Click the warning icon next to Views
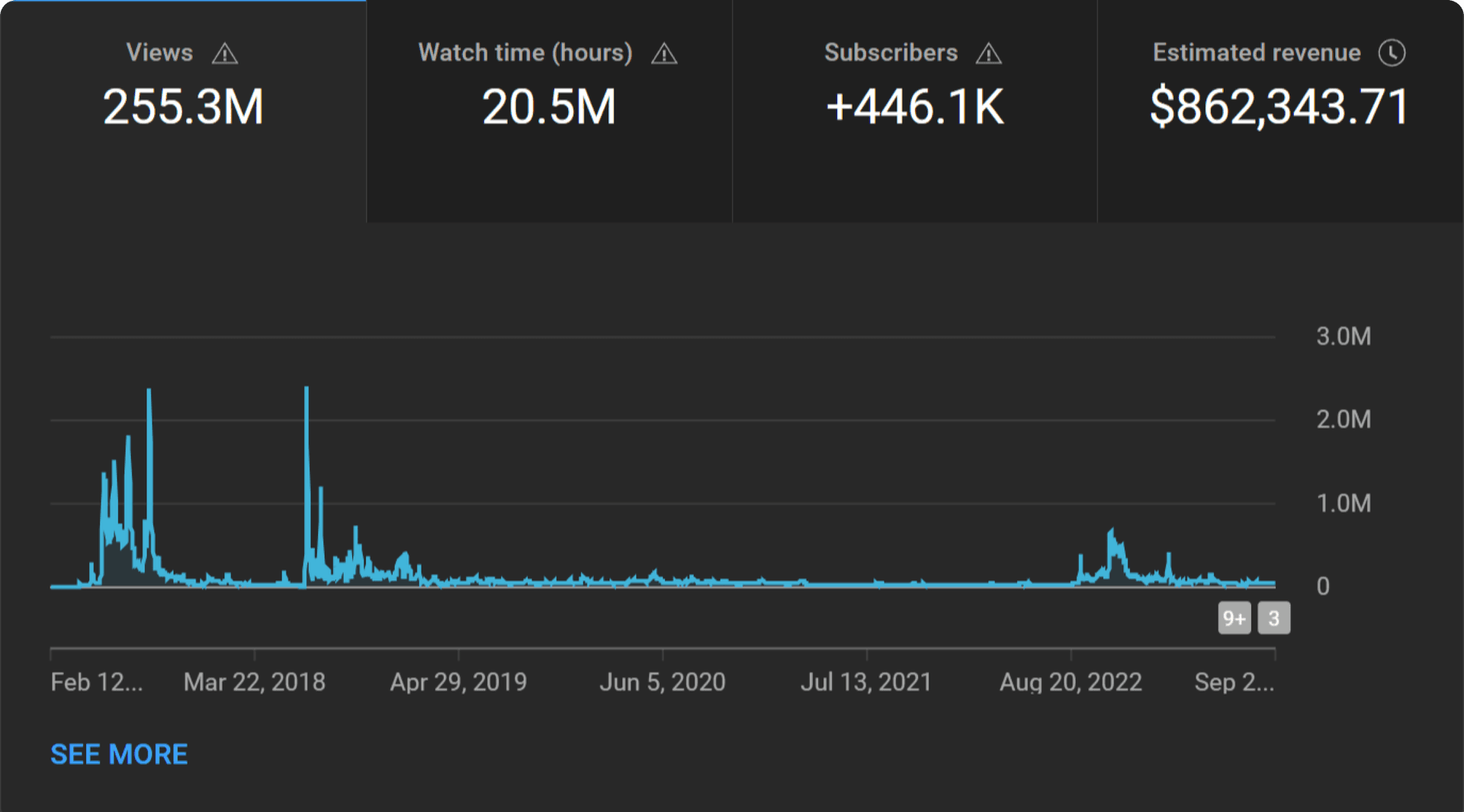Viewport: 1464px width, 812px height. pyautogui.click(x=225, y=53)
